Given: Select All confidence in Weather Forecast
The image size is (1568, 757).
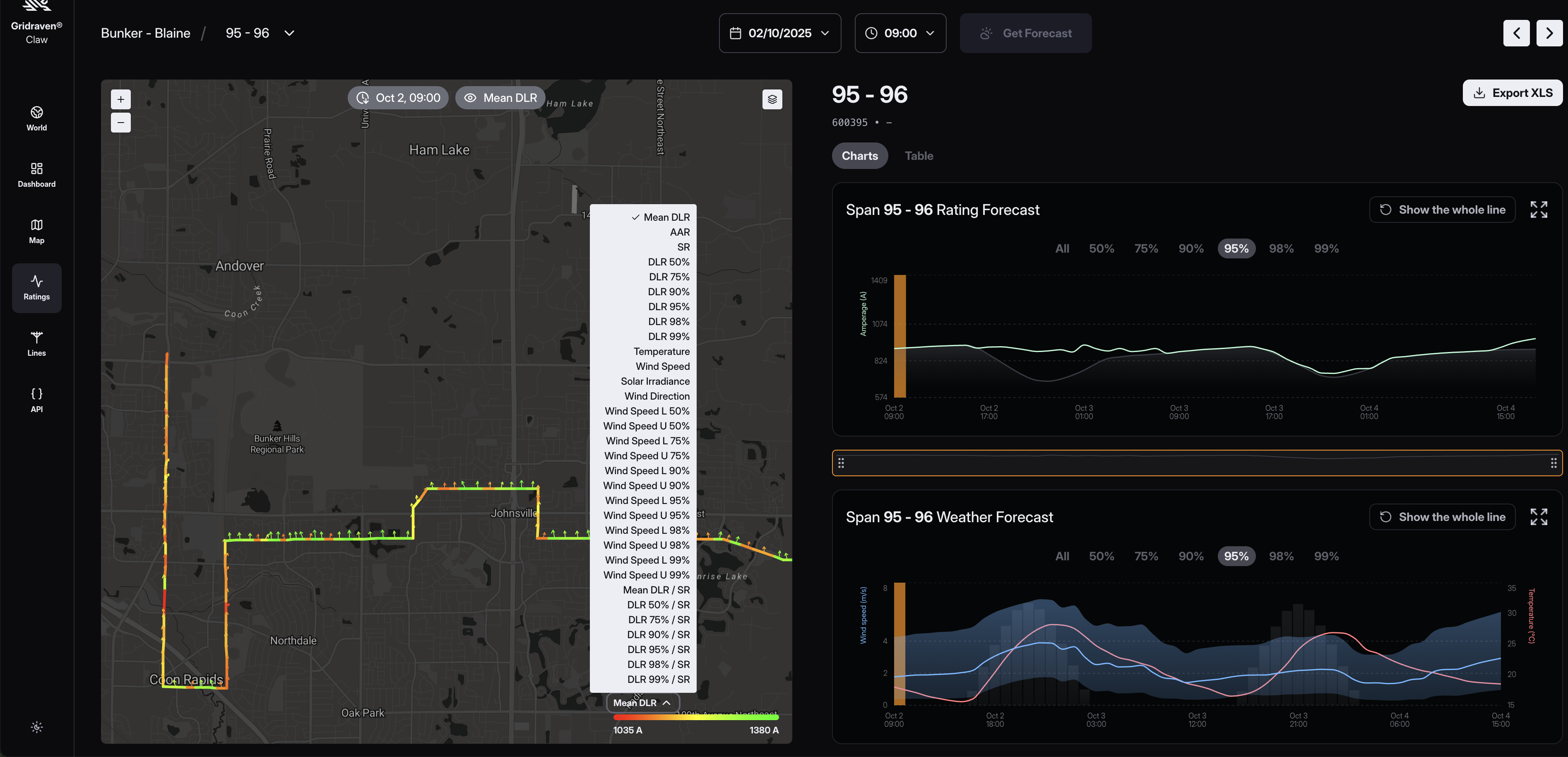Looking at the screenshot, I should click(x=1062, y=556).
